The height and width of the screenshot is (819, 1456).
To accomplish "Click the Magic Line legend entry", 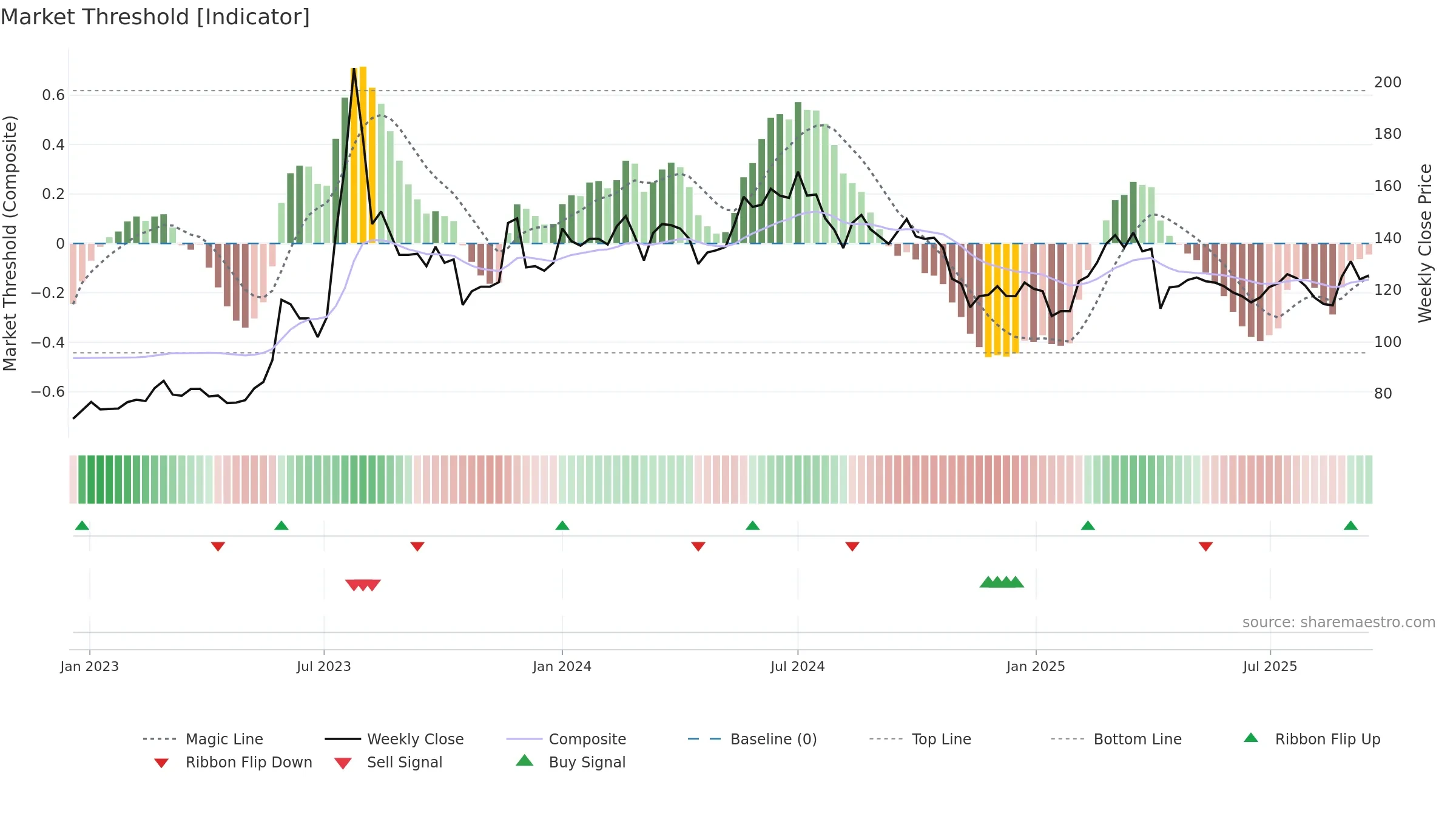I will pos(203,739).
